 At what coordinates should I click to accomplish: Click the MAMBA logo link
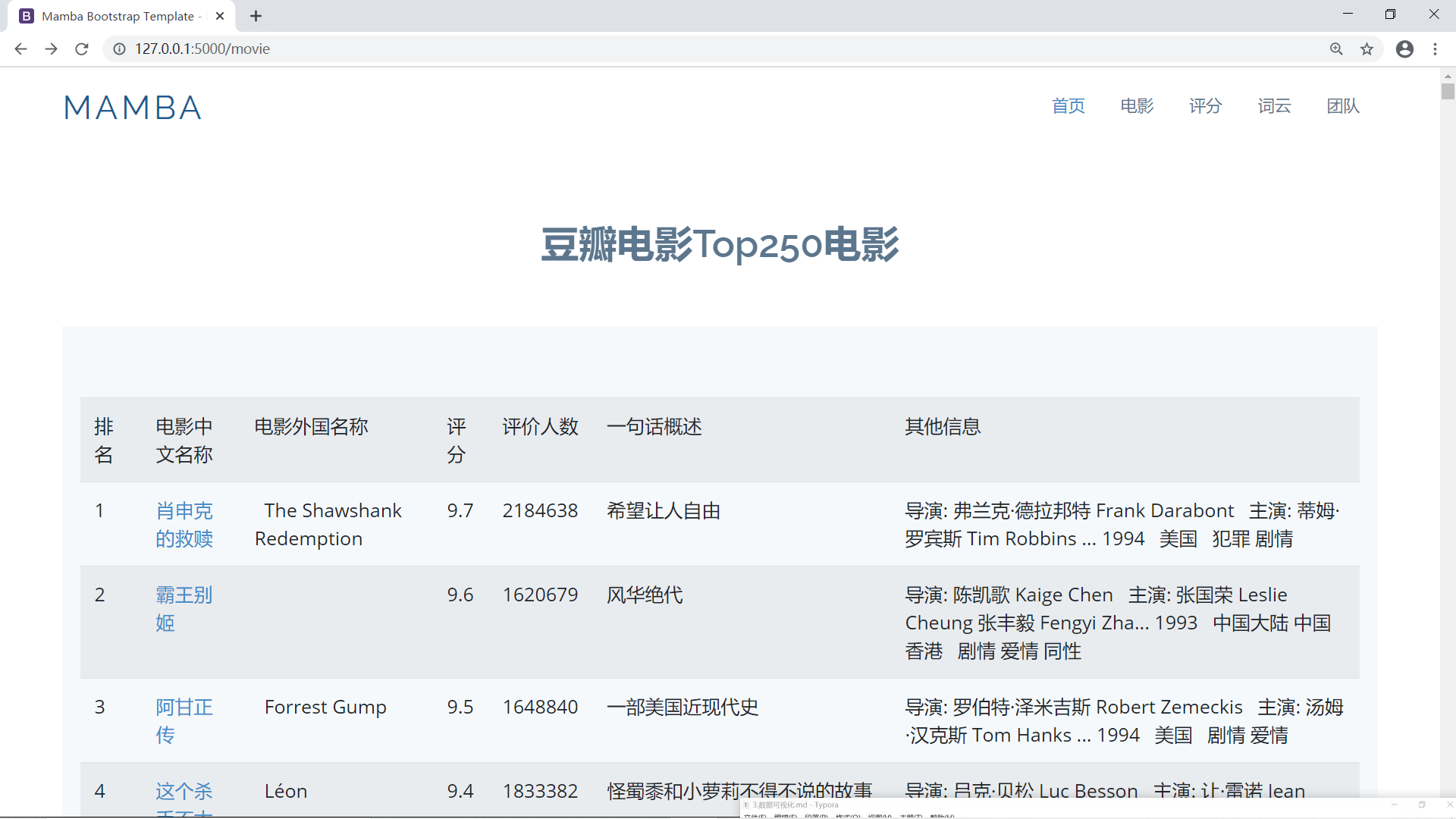[133, 108]
